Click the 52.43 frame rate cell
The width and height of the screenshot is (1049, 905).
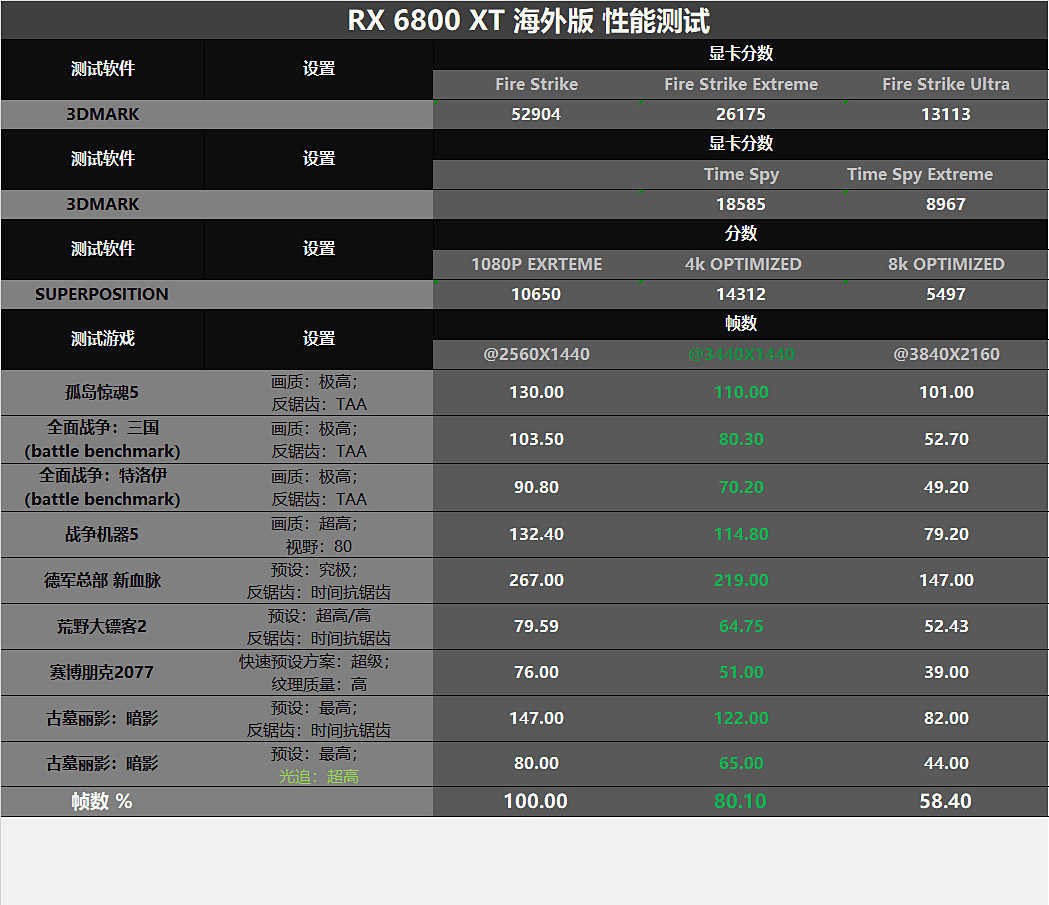tap(946, 627)
